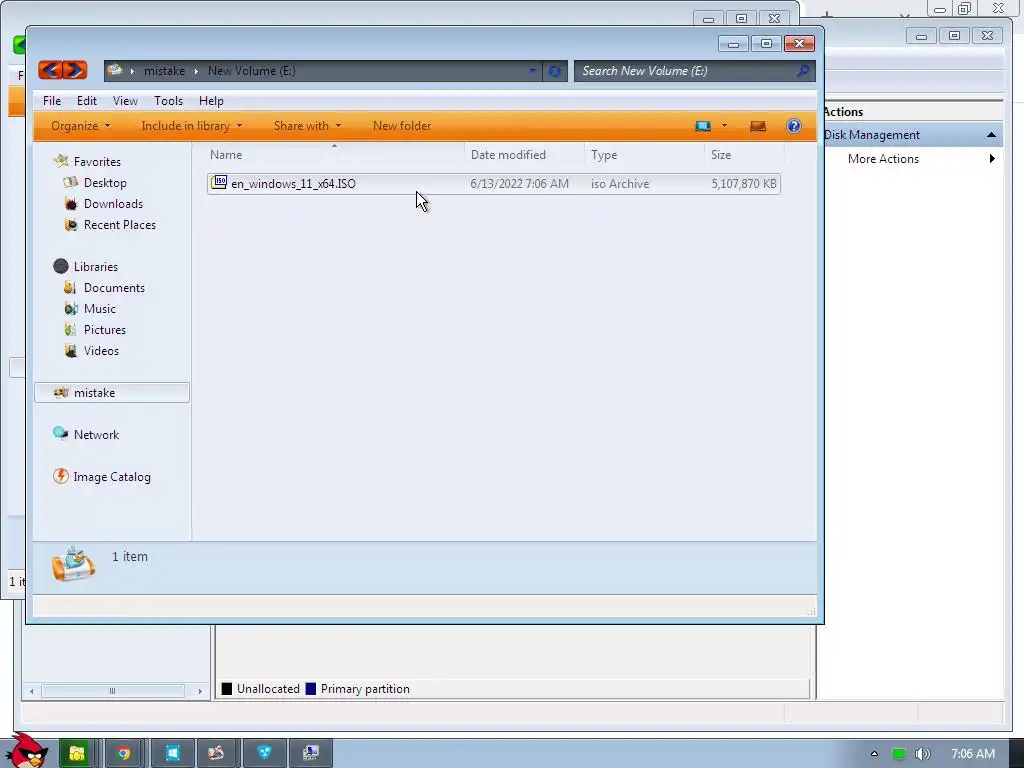1024x768 pixels.
Task: Open the address bar history dropdown
Action: (x=532, y=71)
